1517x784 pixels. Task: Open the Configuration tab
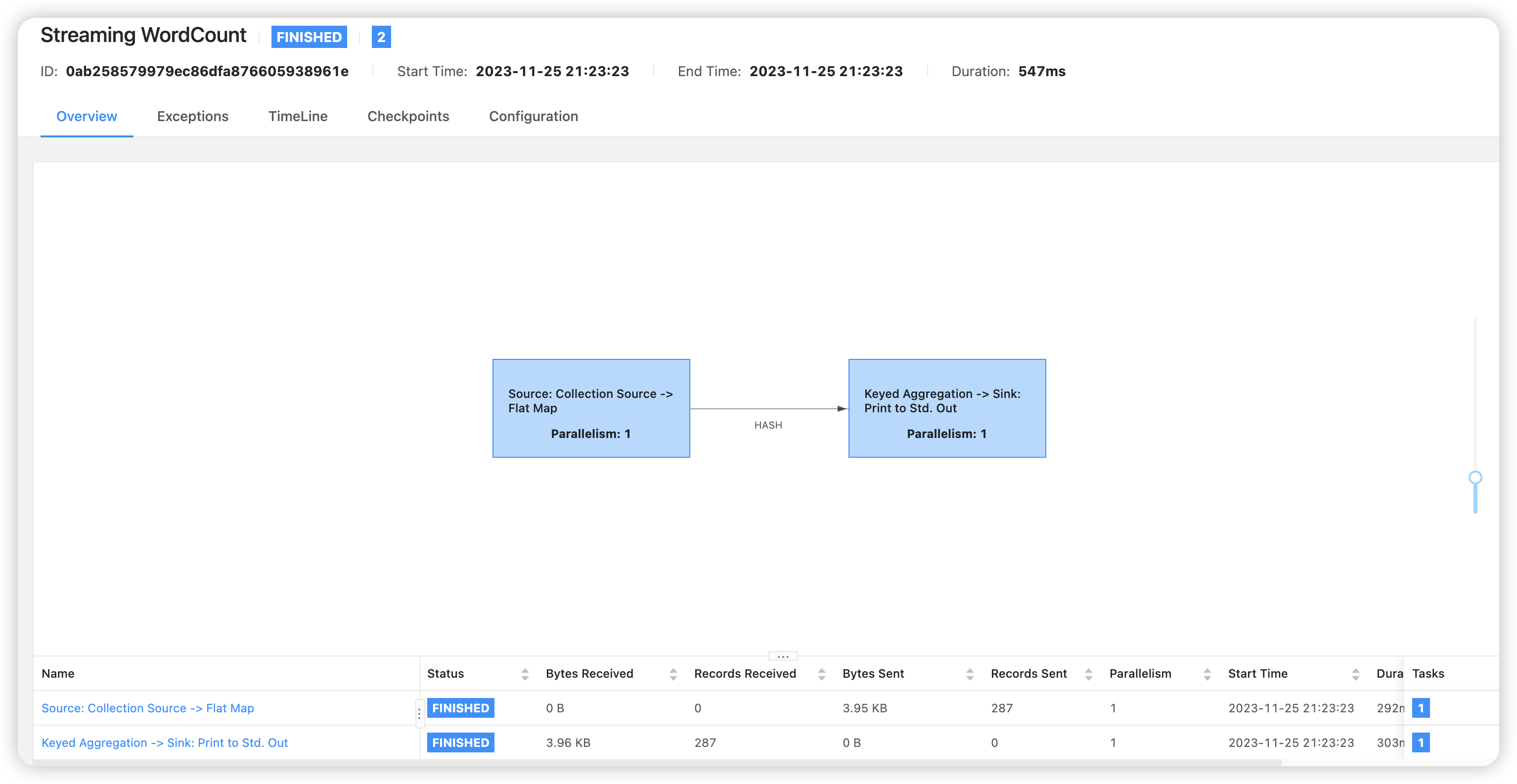[x=532, y=116]
